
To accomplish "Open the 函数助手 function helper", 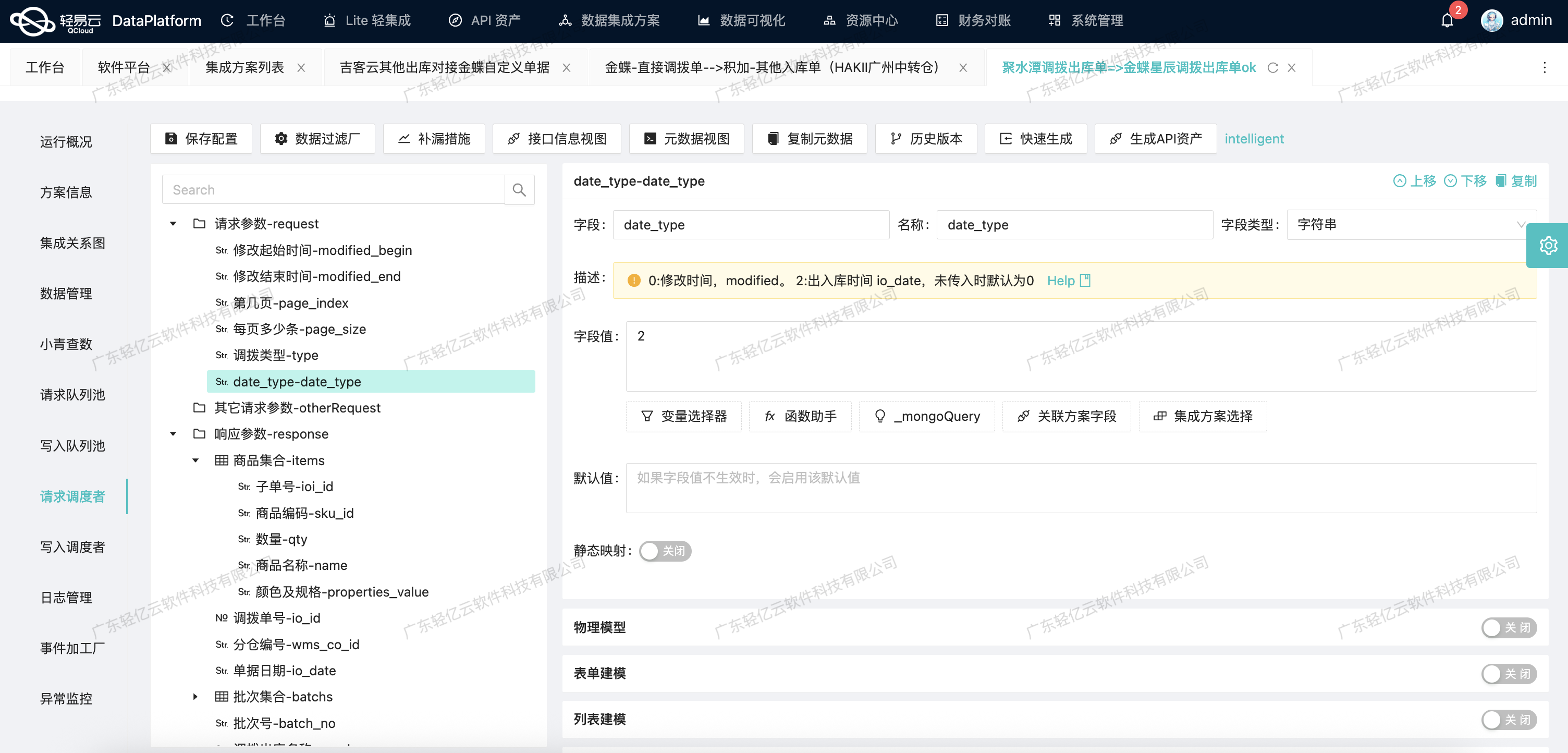I will click(x=800, y=416).
